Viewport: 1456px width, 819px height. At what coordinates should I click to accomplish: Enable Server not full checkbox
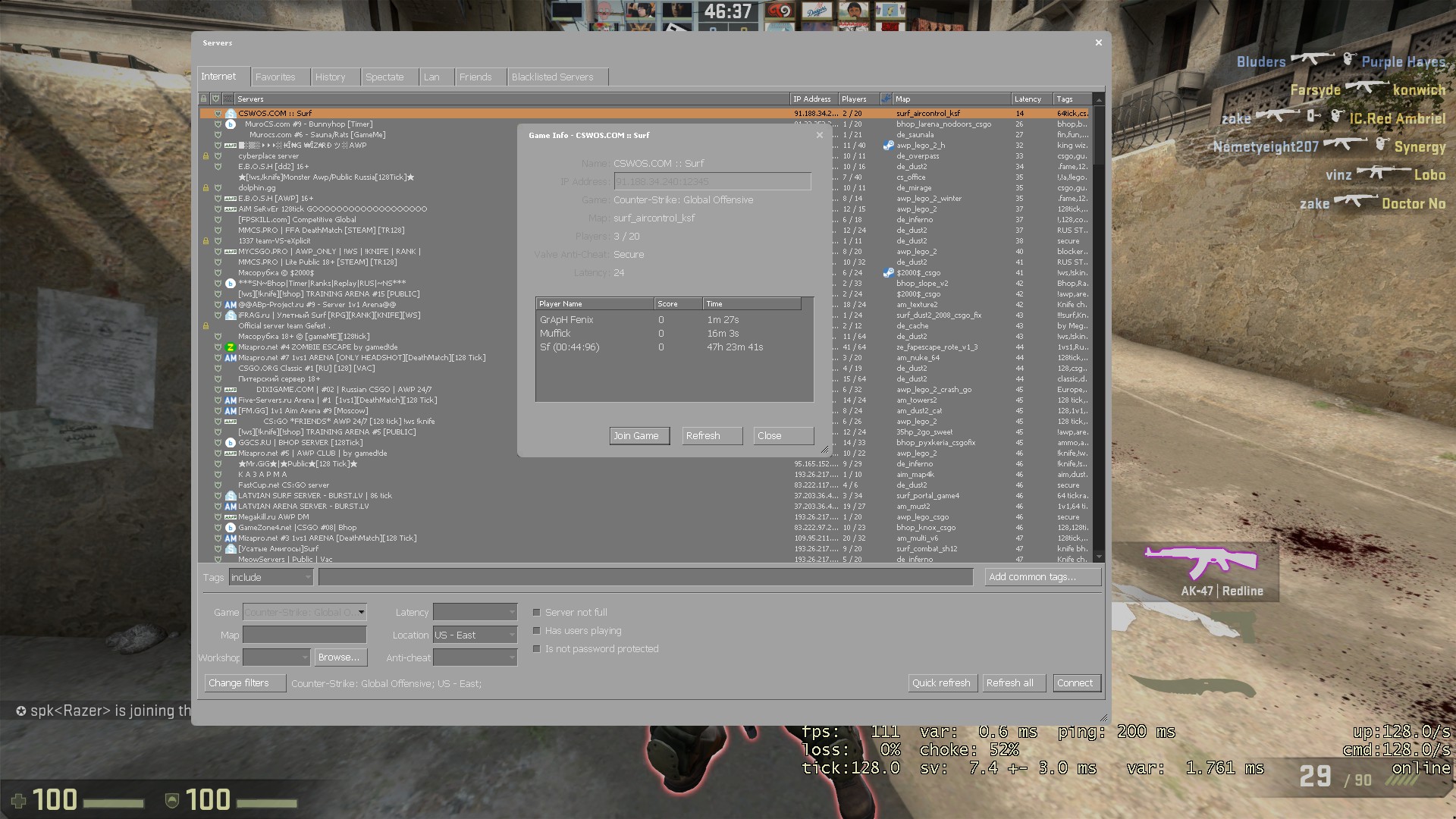[x=537, y=613]
